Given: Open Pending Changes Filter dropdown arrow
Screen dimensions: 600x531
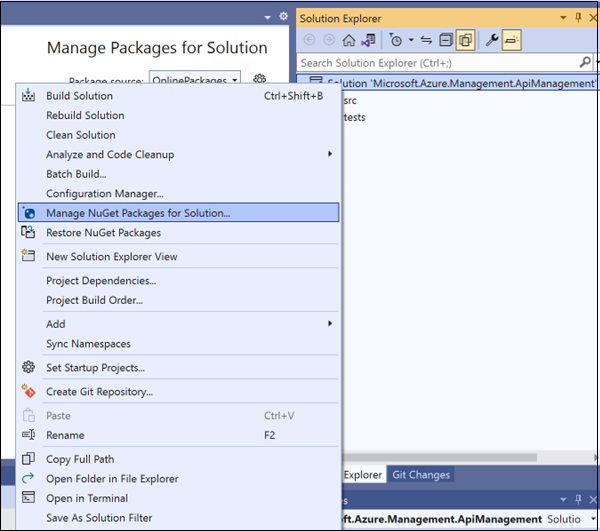Looking at the screenshot, I should click(411, 40).
